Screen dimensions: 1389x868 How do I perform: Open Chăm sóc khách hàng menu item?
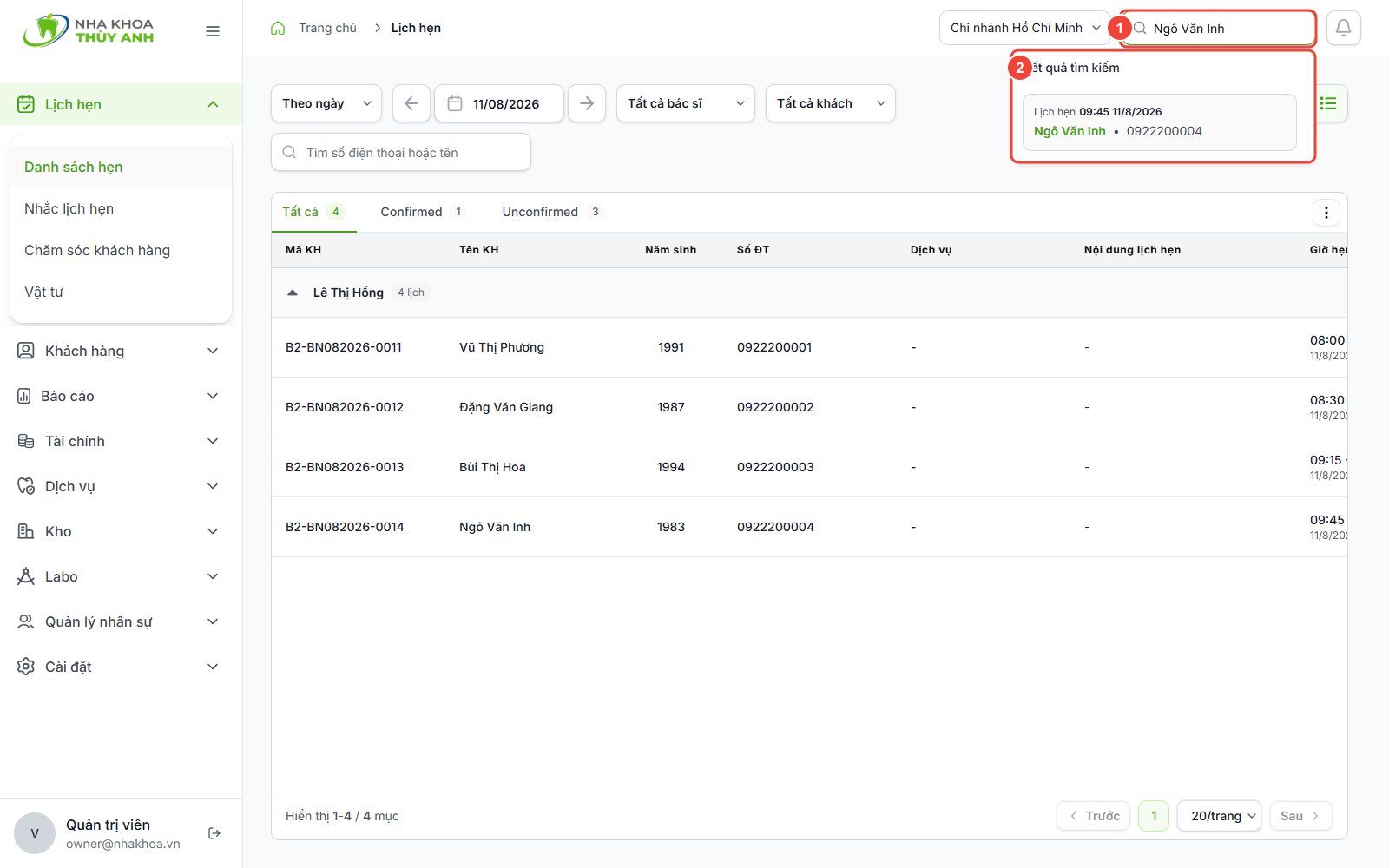[121, 250]
